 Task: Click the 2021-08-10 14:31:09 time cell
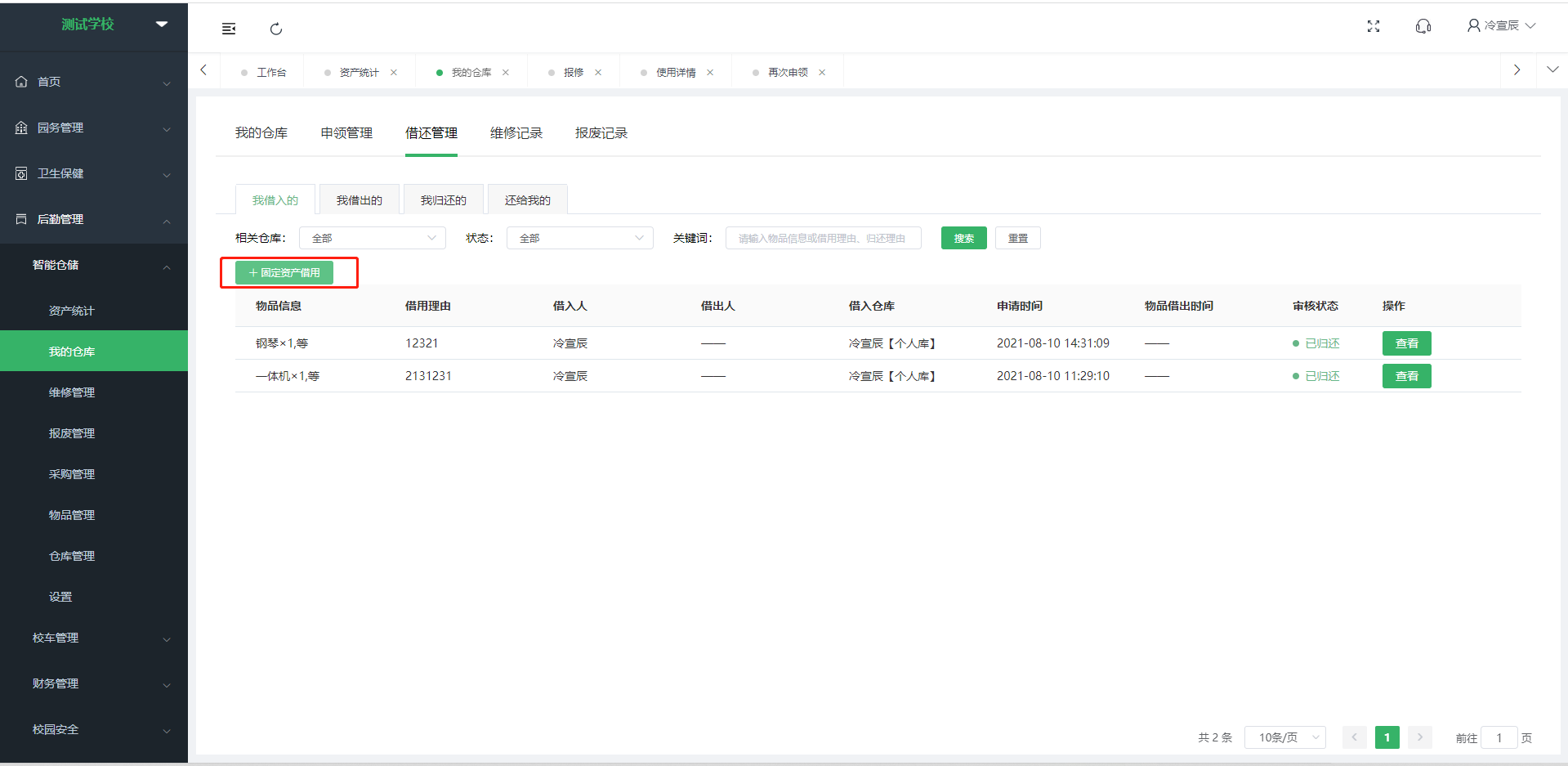coord(1053,343)
